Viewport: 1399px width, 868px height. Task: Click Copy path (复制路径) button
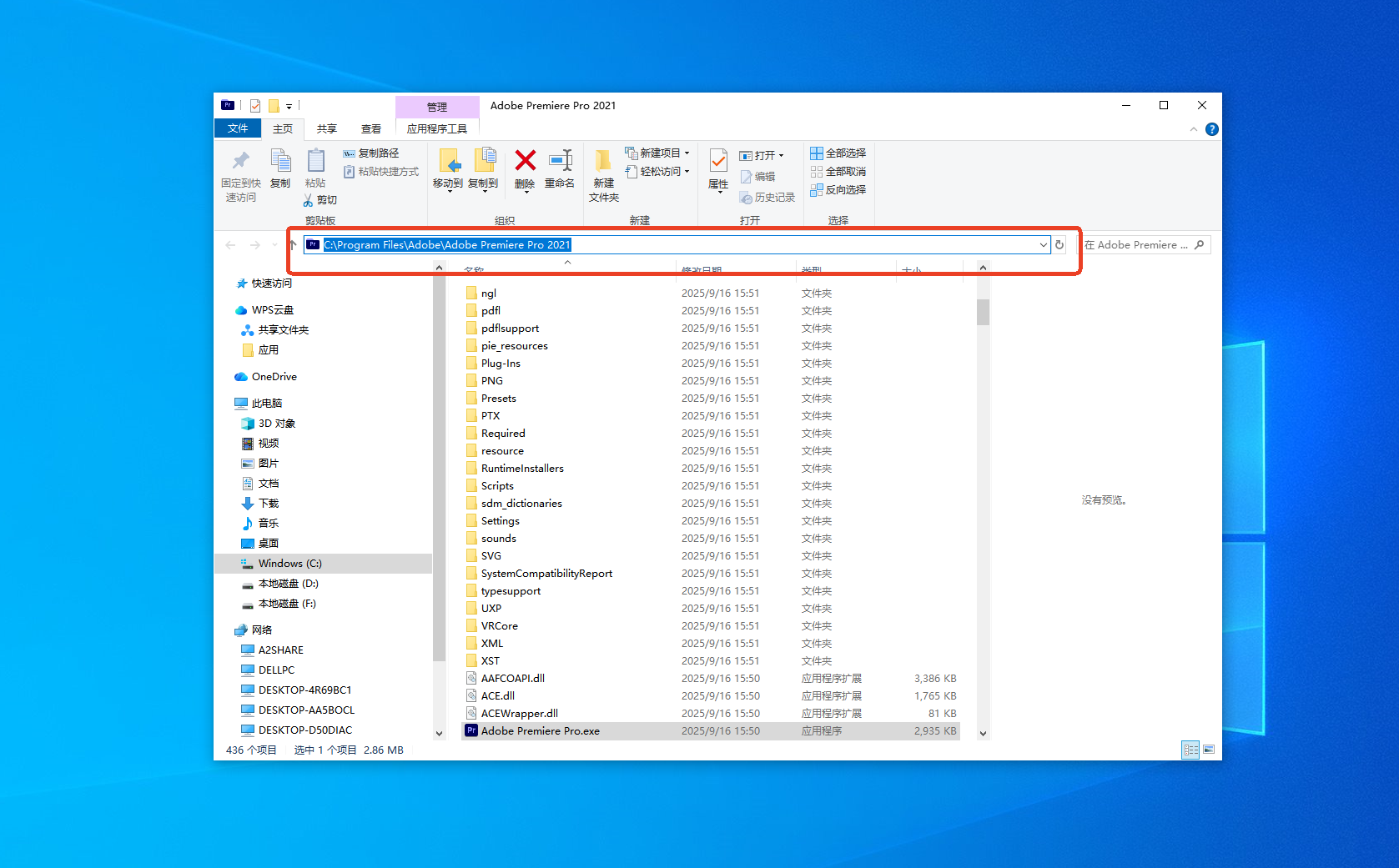[x=371, y=153]
